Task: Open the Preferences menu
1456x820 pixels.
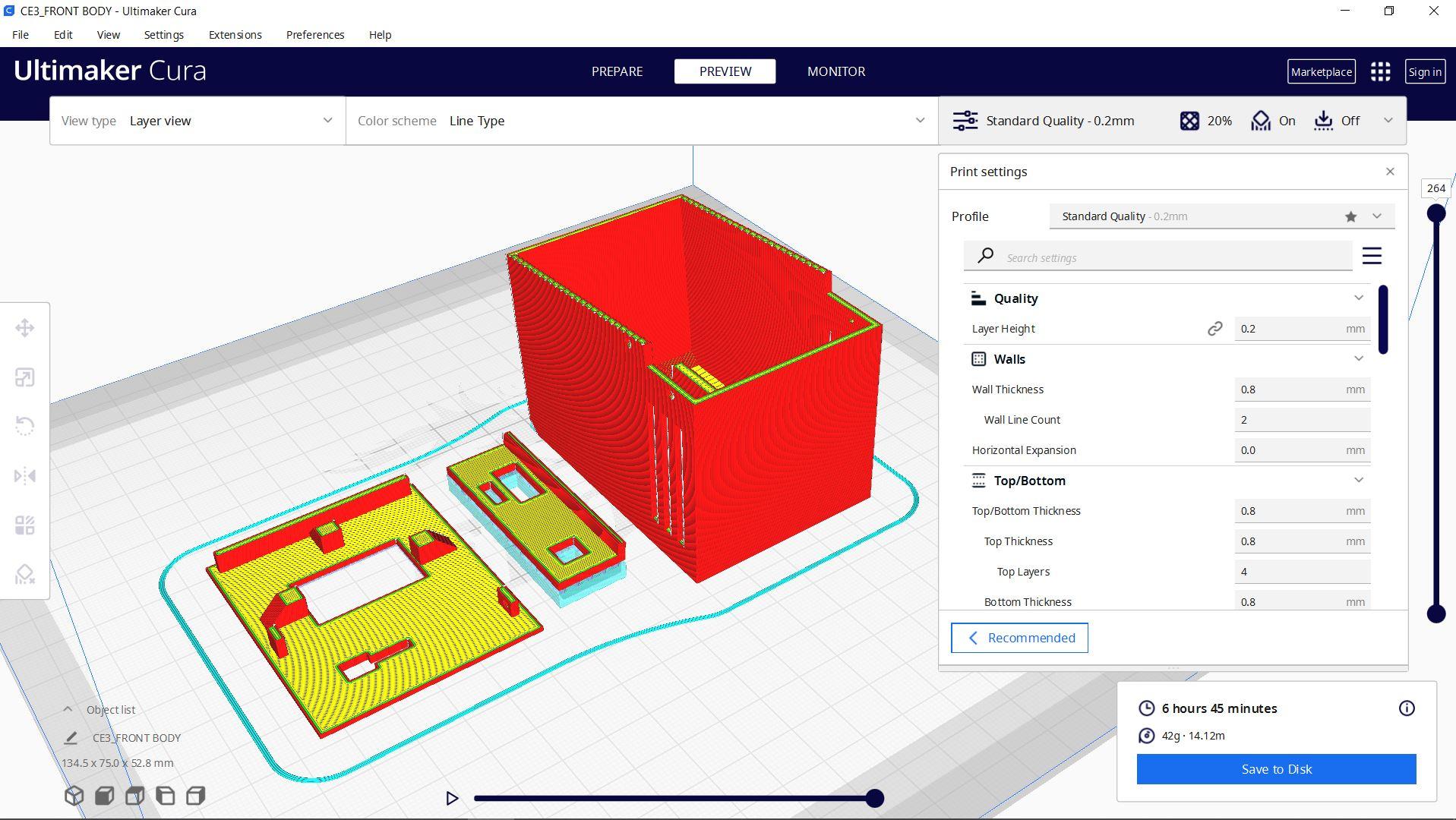Action: (315, 35)
